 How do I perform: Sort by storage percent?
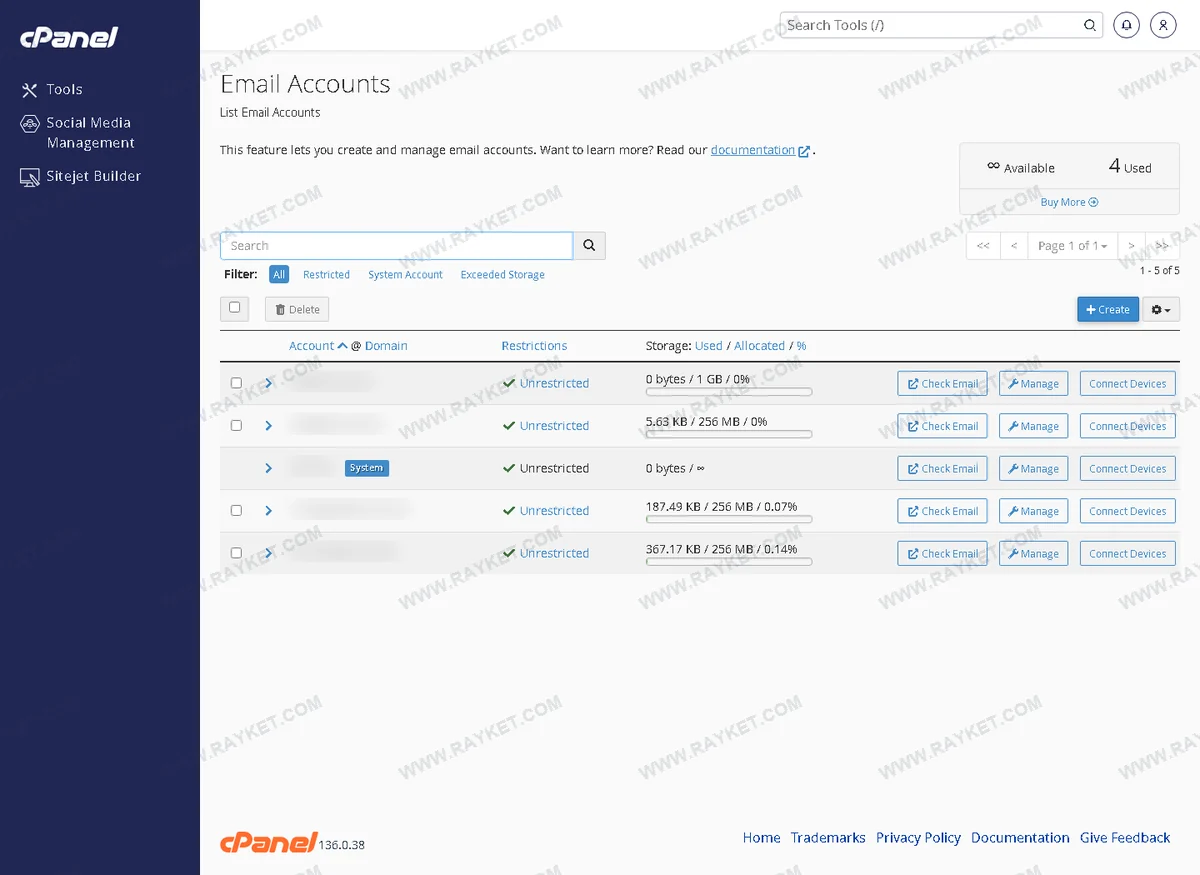(x=801, y=346)
